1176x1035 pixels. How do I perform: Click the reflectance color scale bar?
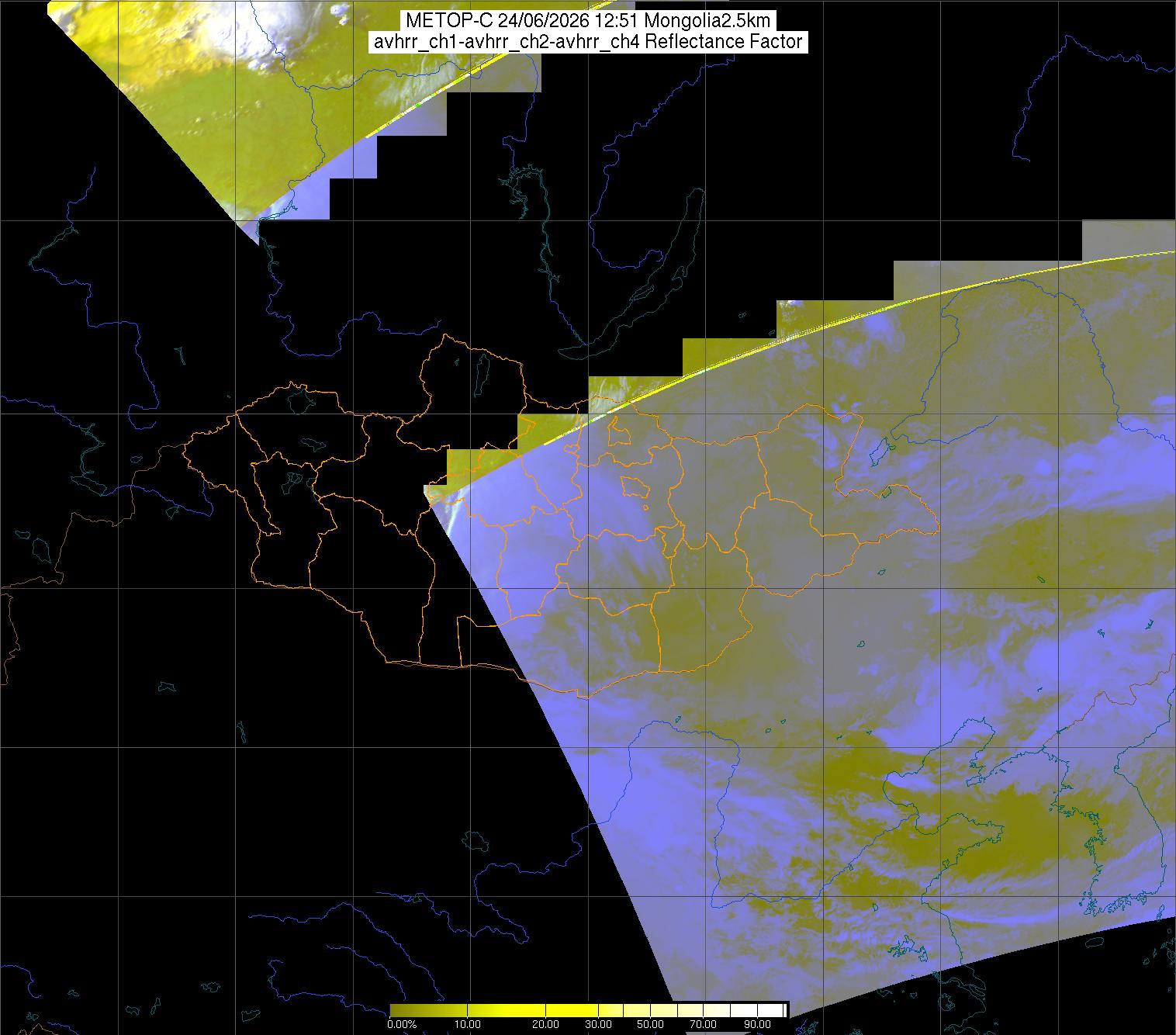pyautogui.click(x=590, y=1009)
